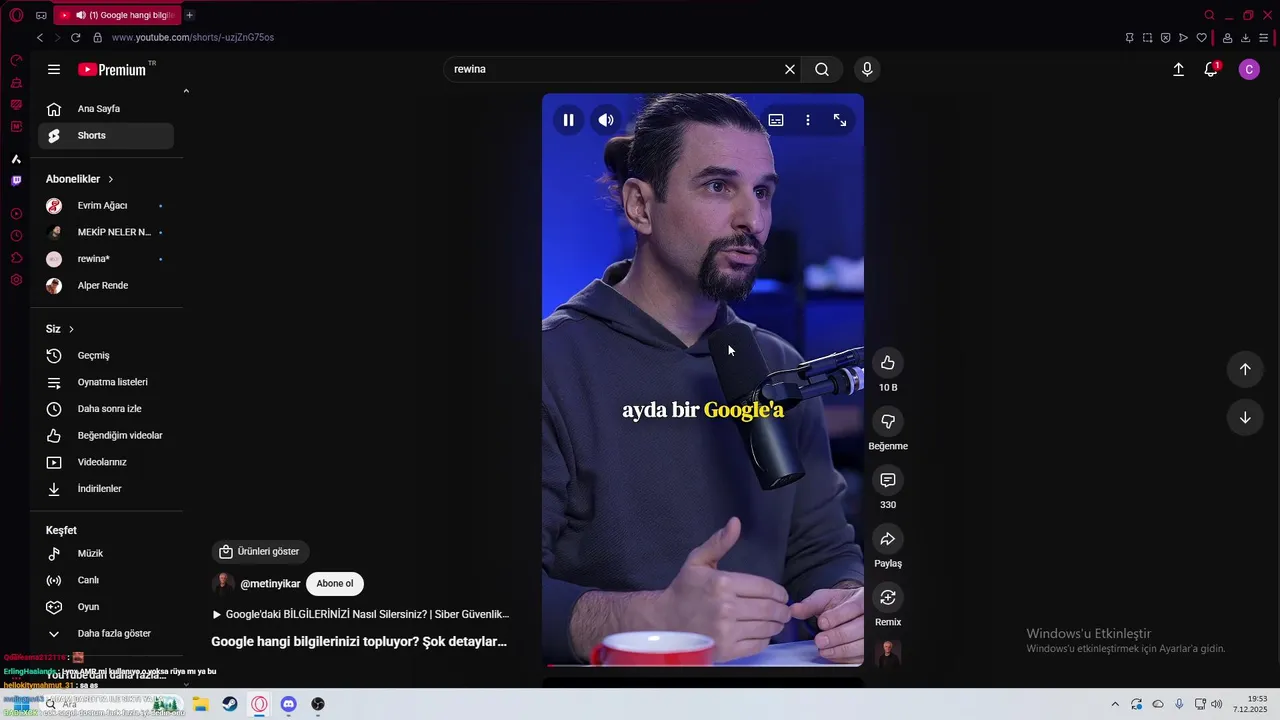Open Alper Rende channel
Screen dimensions: 1280x720
coord(106,286)
